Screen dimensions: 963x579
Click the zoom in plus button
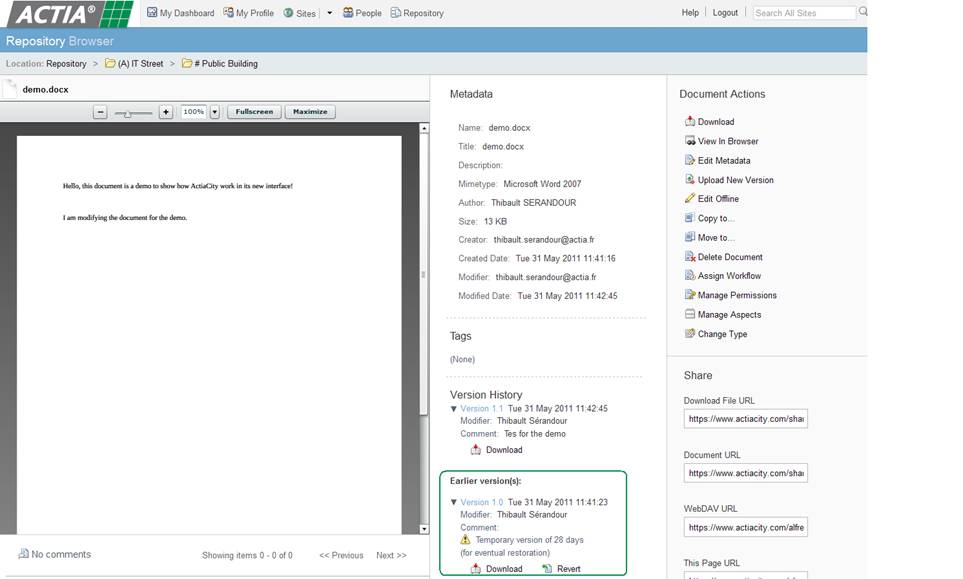166,112
